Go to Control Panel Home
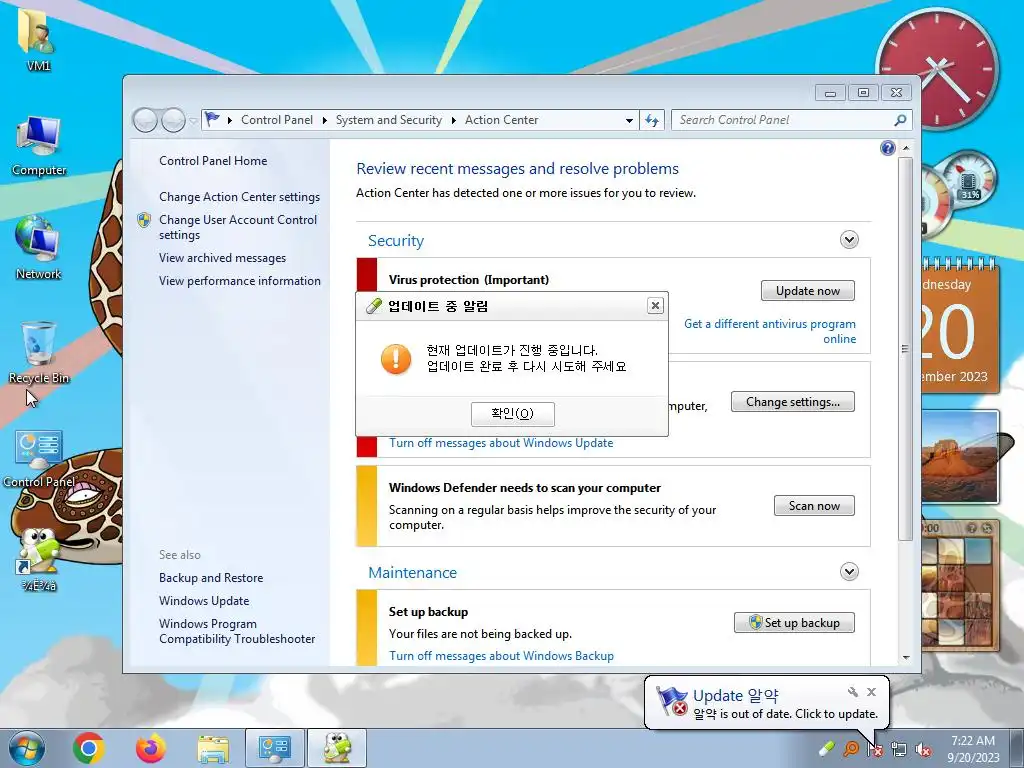Image resolution: width=1024 pixels, height=768 pixels. (x=213, y=161)
